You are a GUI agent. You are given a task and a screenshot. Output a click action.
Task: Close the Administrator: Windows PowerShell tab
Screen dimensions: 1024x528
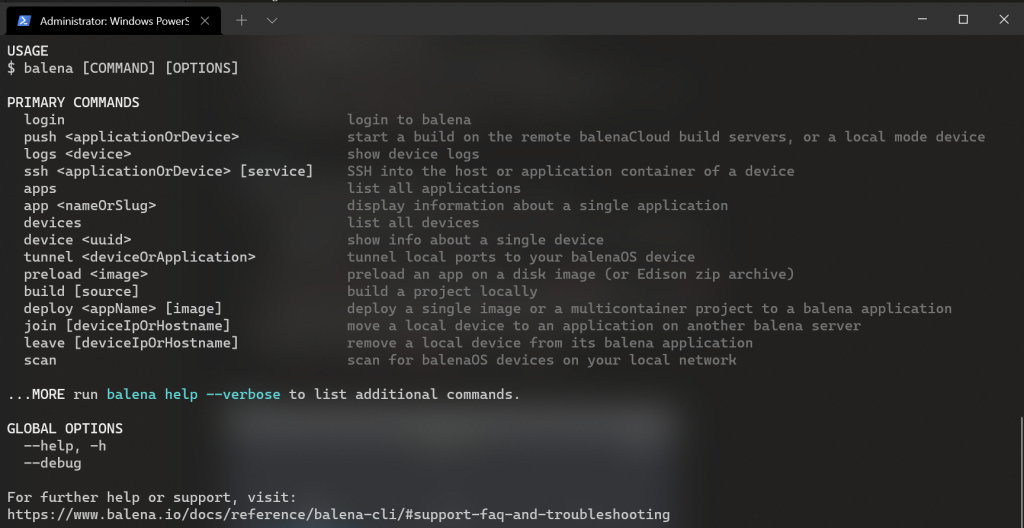pos(204,21)
